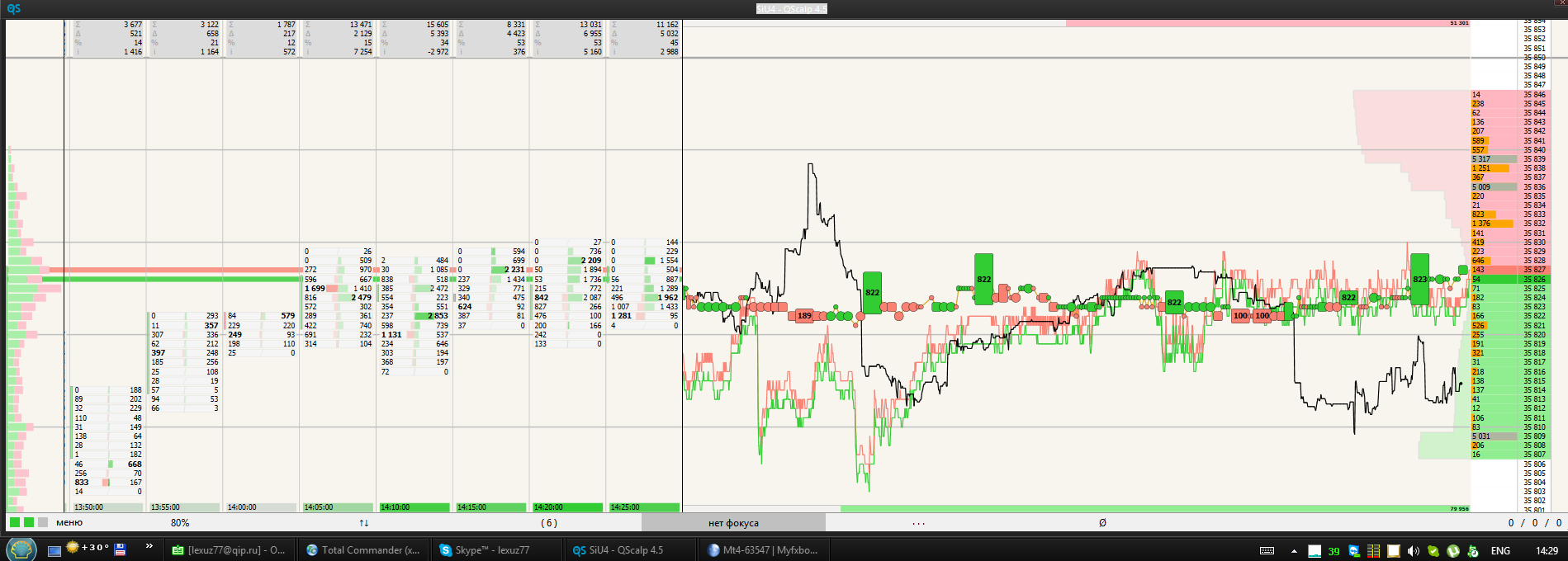This screenshot has height=561, width=1568.
Task: Click the show desktop monitor icon in taskbar
Action: pyautogui.click(x=54, y=550)
